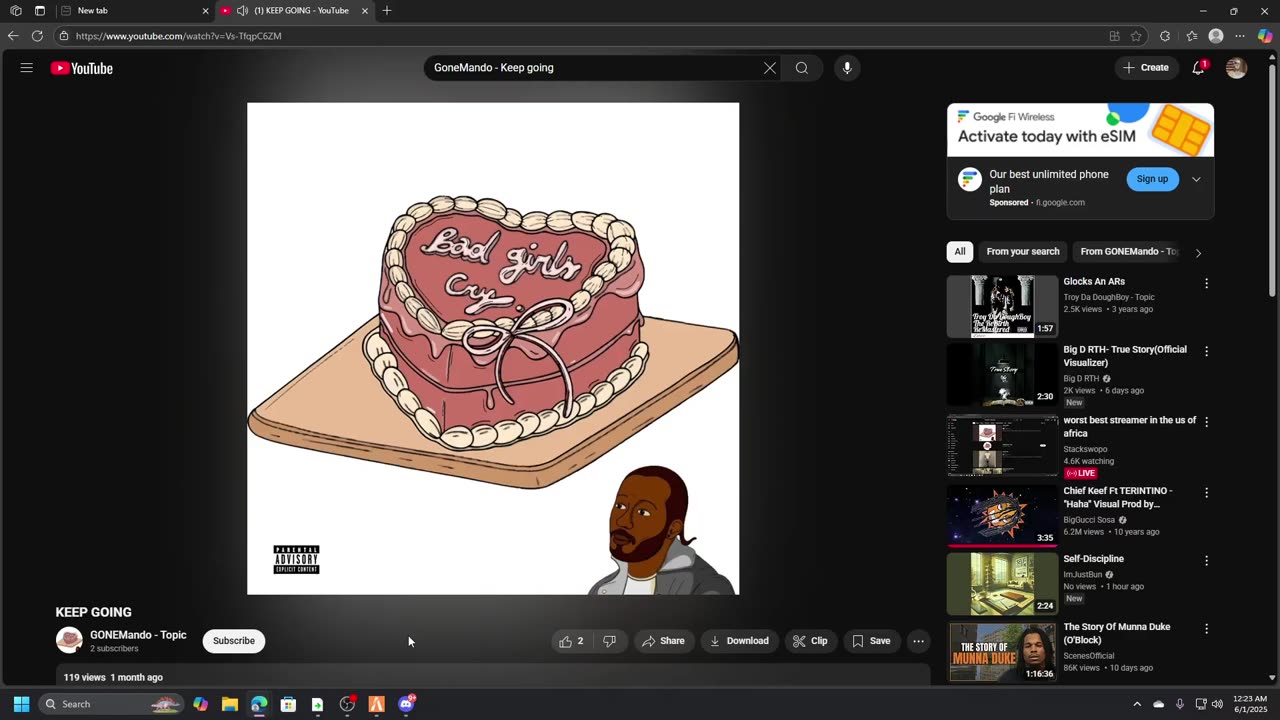Open options for Chief Keef video
The width and height of the screenshot is (1280, 720).
coord(1206,493)
